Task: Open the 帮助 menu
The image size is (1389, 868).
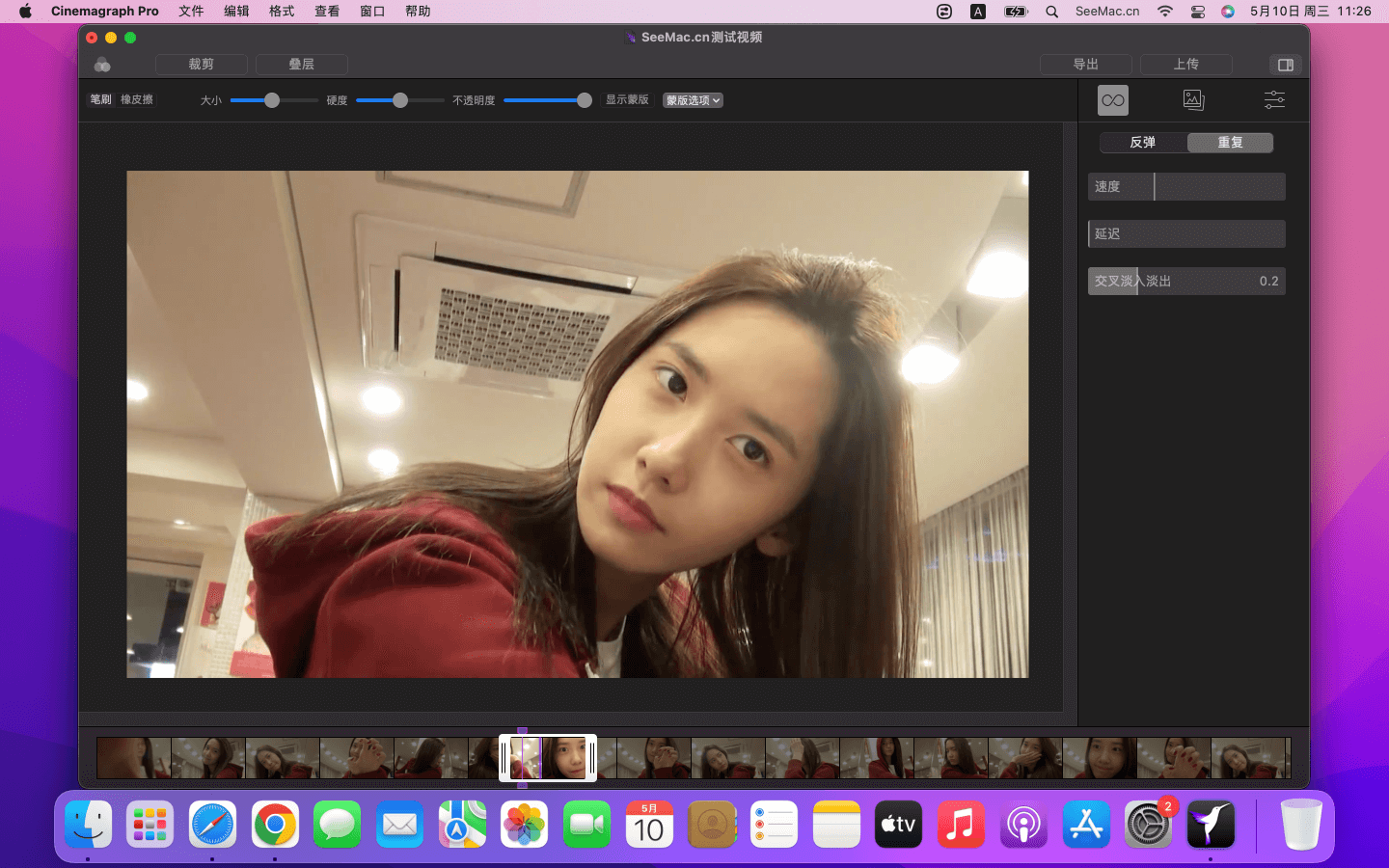Action: click(x=418, y=12)
